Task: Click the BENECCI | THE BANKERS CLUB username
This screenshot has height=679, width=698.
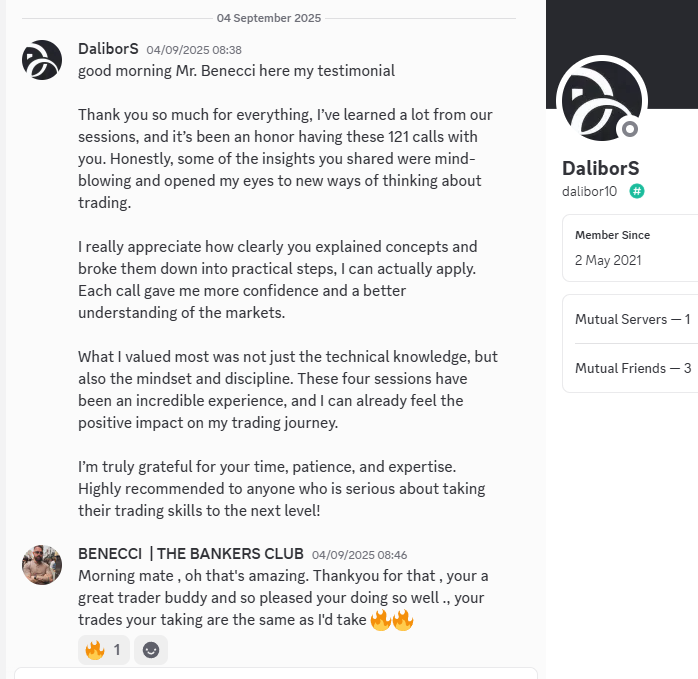Action: (190, 554)
